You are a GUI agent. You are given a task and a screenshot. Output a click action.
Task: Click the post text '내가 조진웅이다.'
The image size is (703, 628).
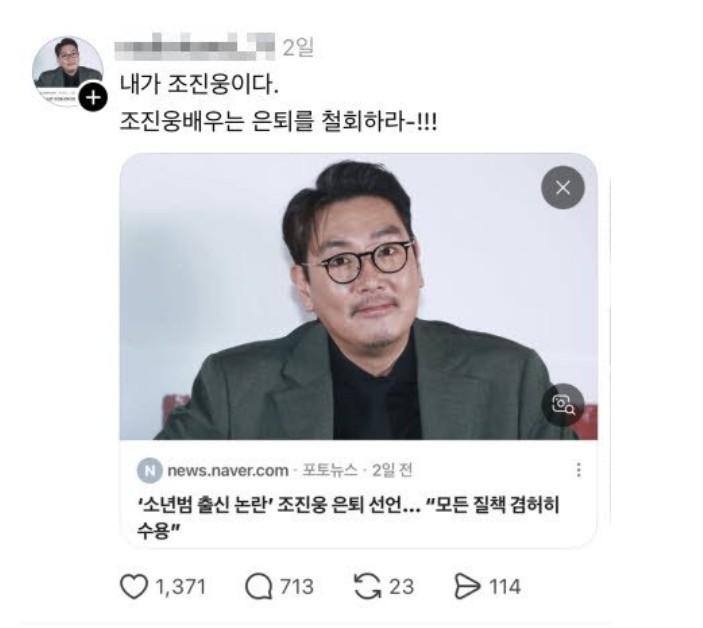tap(199, 84)
